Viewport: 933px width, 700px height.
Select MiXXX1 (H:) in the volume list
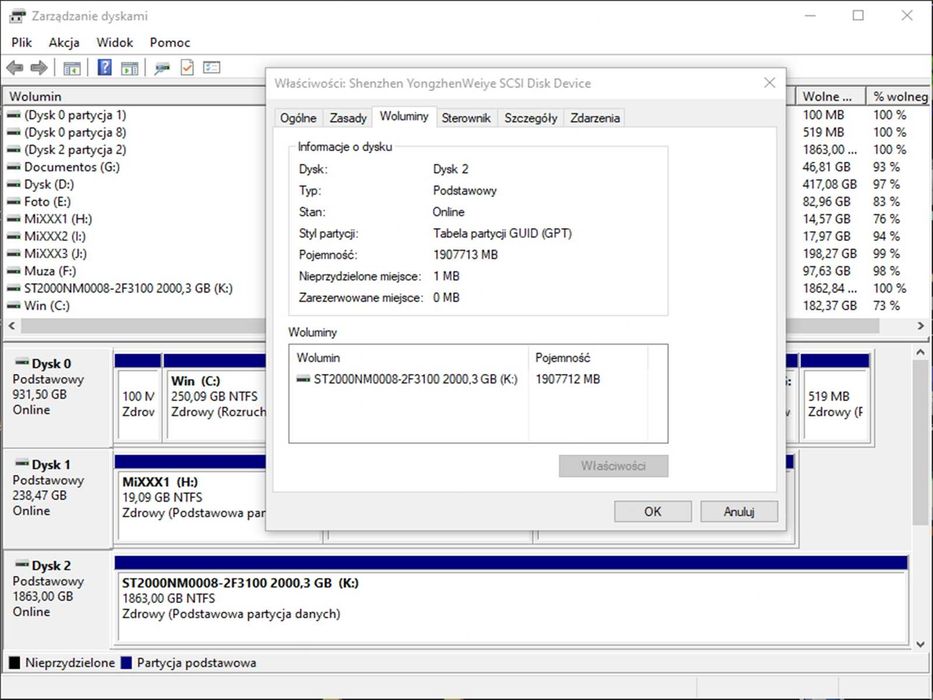(x=58, y=219)
